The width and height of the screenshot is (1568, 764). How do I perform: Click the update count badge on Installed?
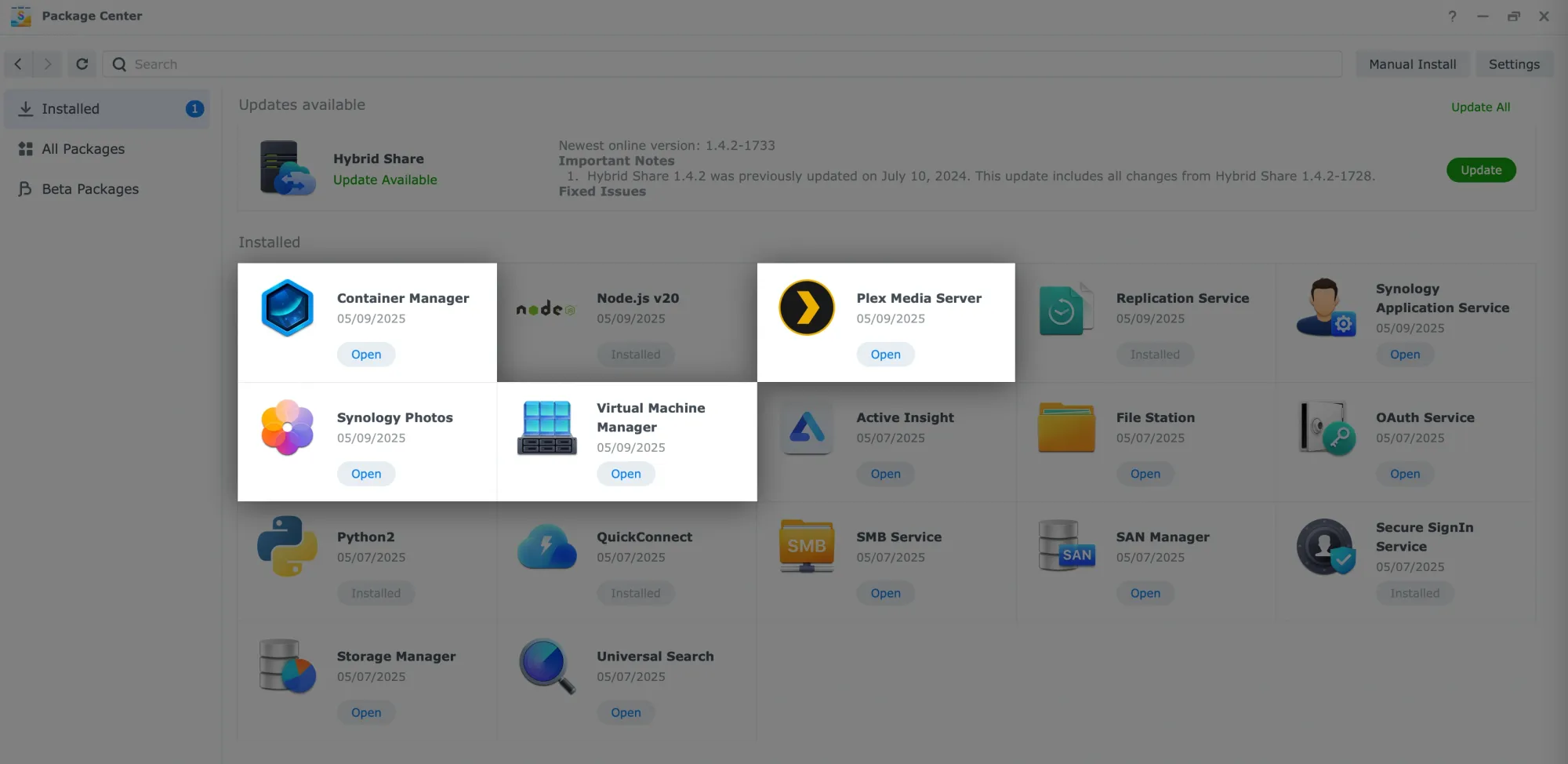[194, 109]
